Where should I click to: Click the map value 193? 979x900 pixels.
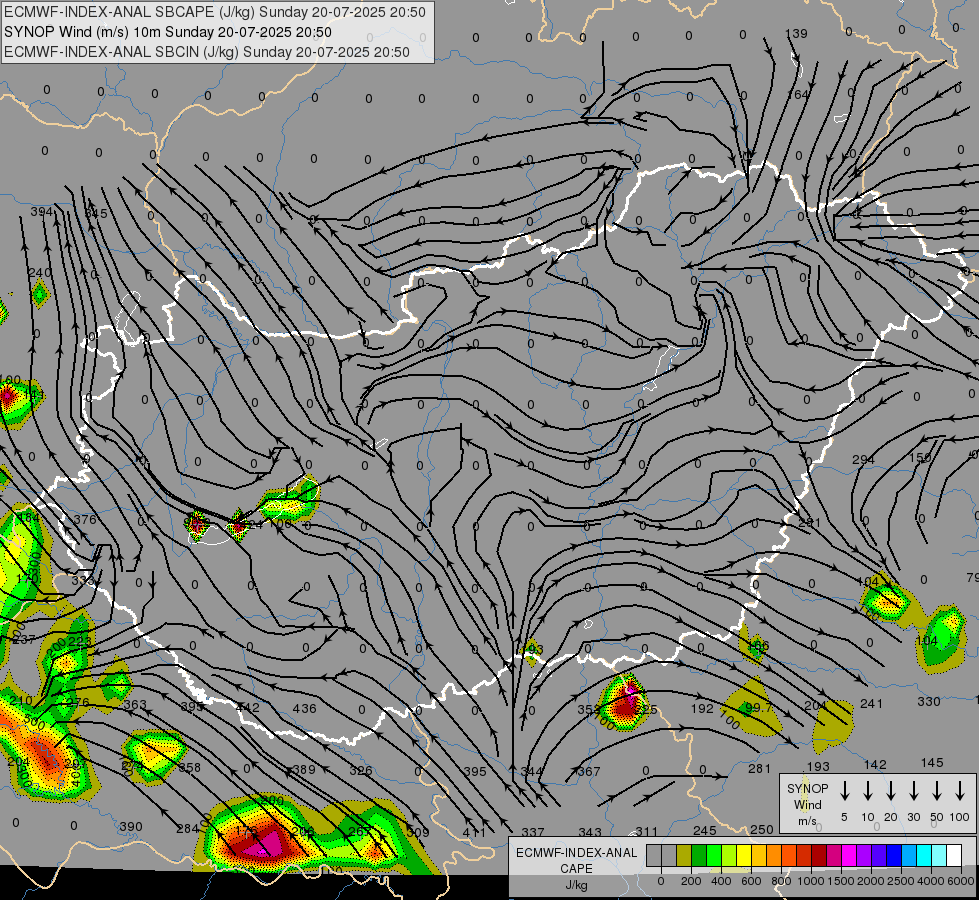click(818, 766)
